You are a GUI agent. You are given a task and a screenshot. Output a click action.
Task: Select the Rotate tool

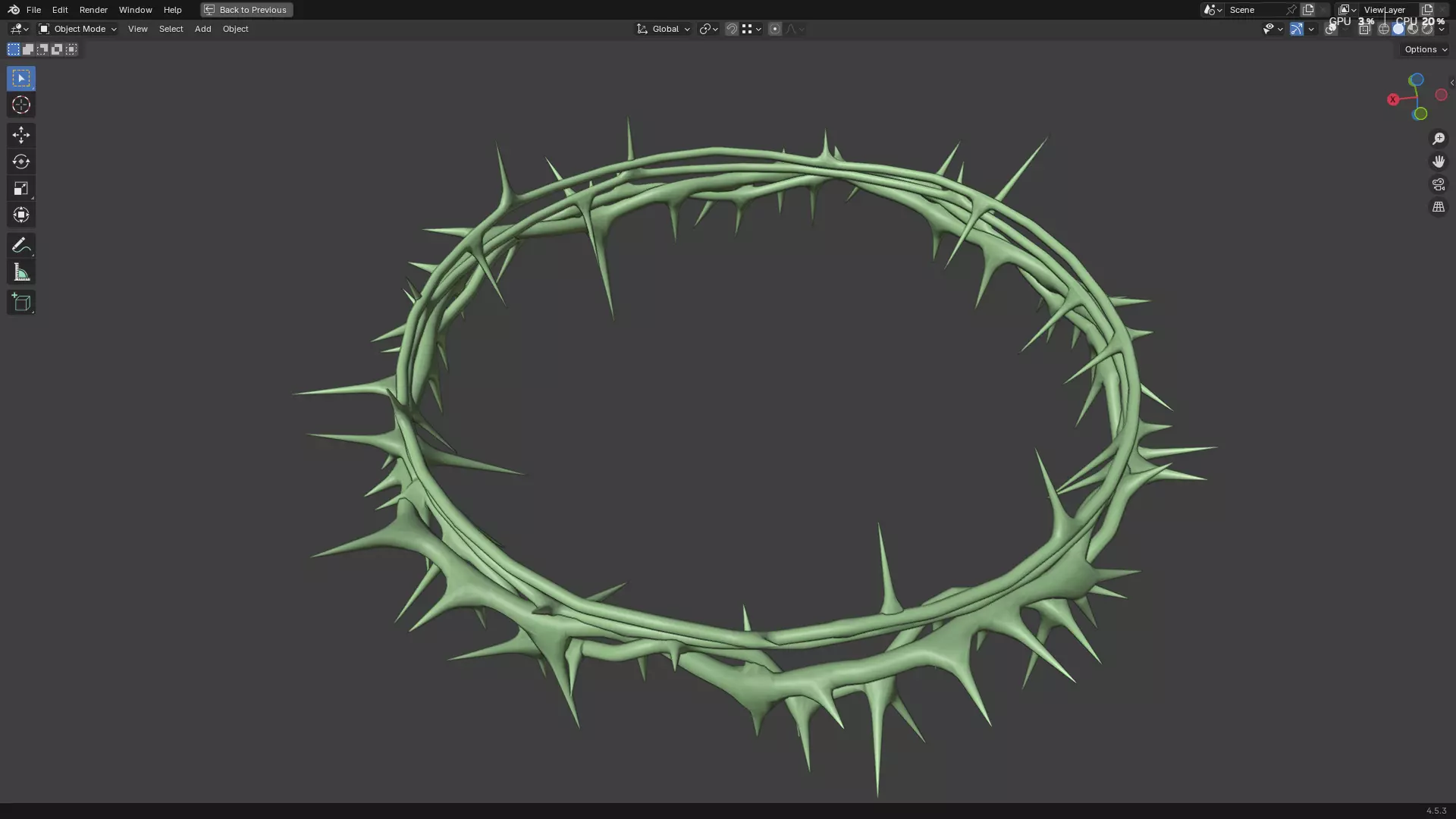20,162
